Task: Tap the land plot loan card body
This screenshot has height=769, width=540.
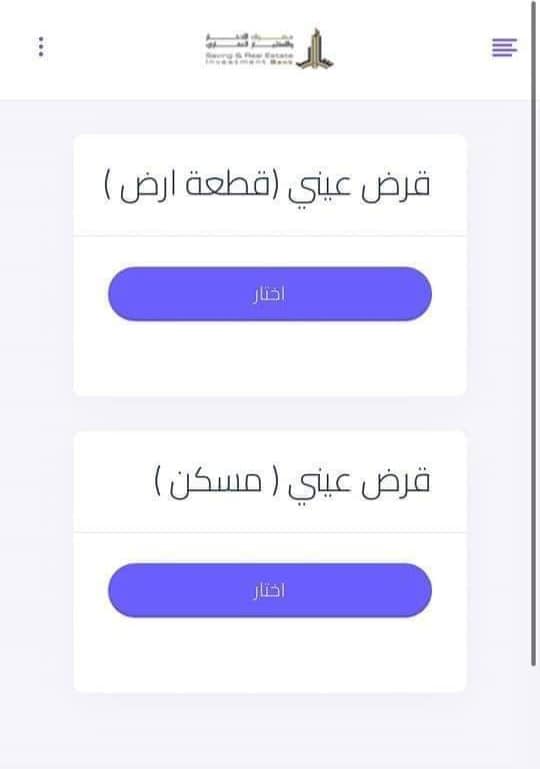Action: (270, 265)
